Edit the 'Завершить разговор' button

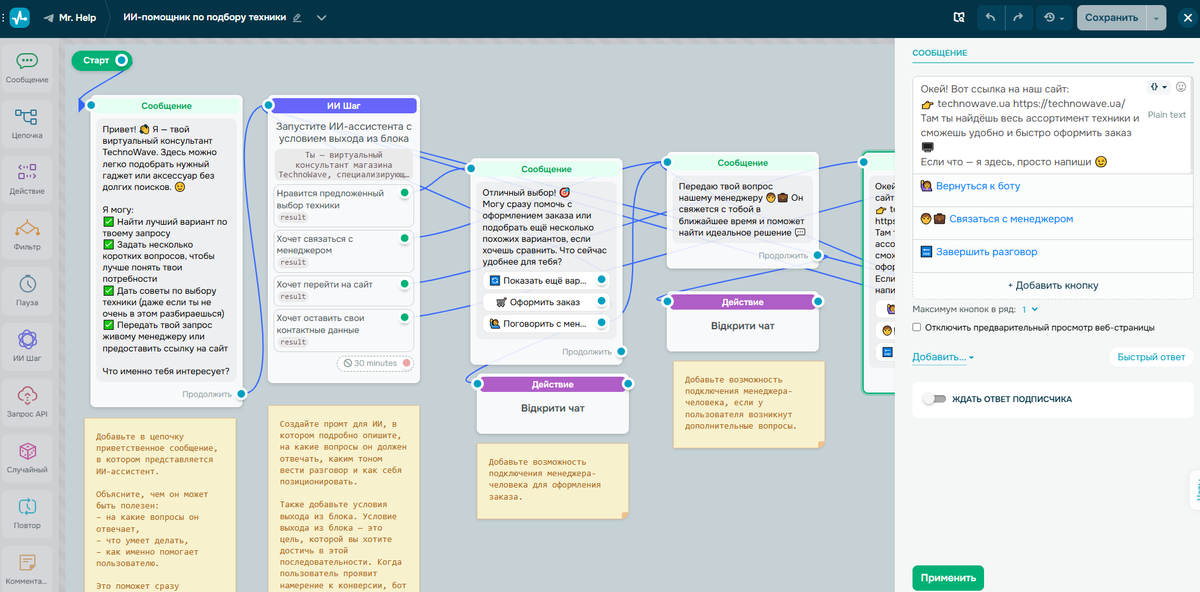point(1053,252)
